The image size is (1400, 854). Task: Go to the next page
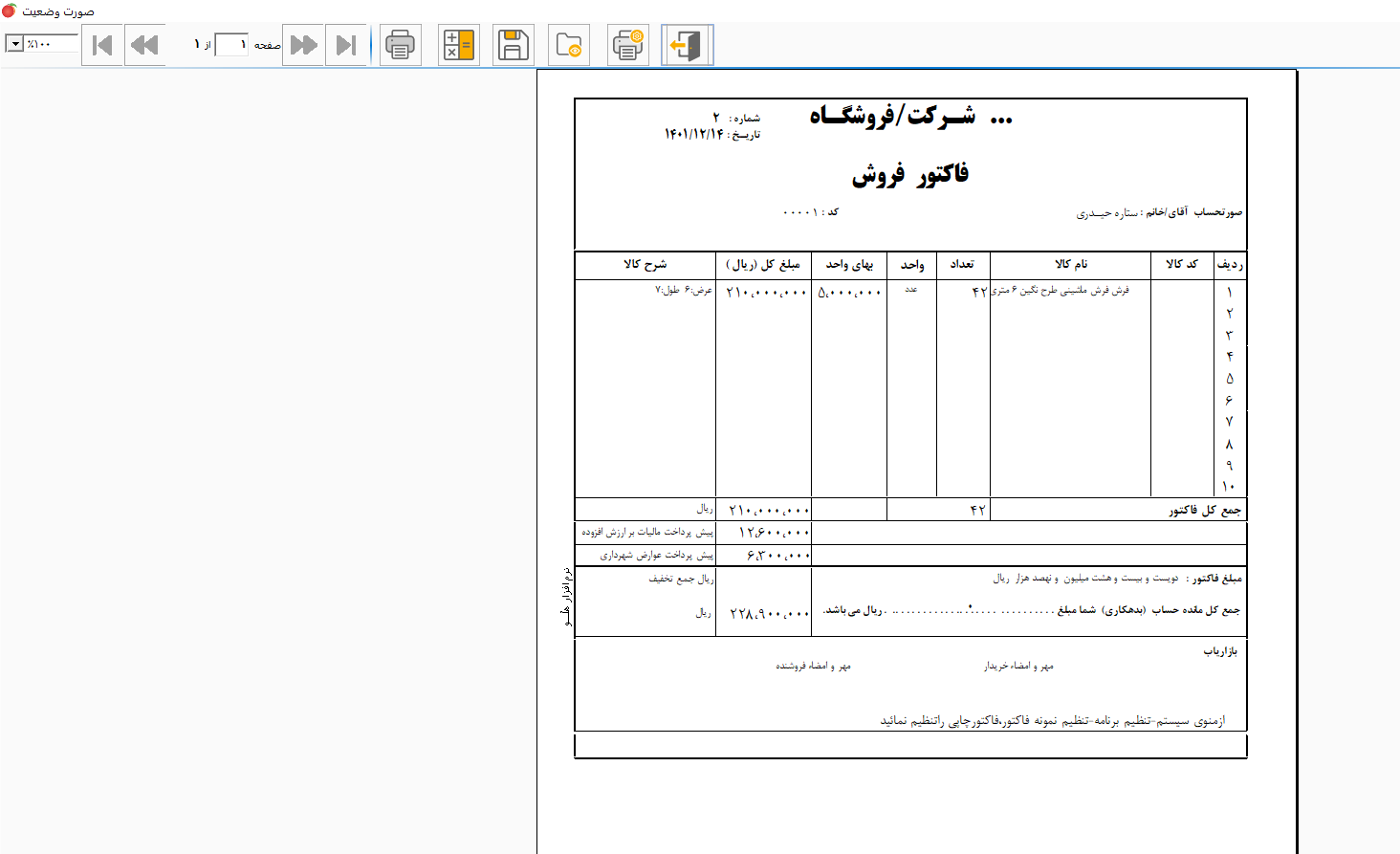[x=304, y=45]
